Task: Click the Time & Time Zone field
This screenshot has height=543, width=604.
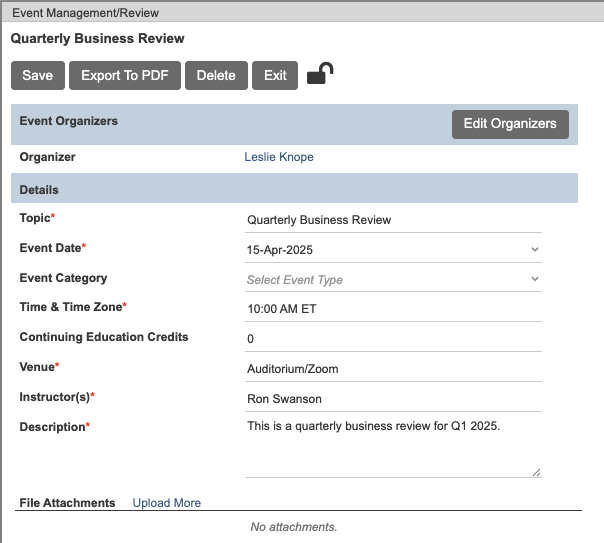Action: tap(393, 309)
